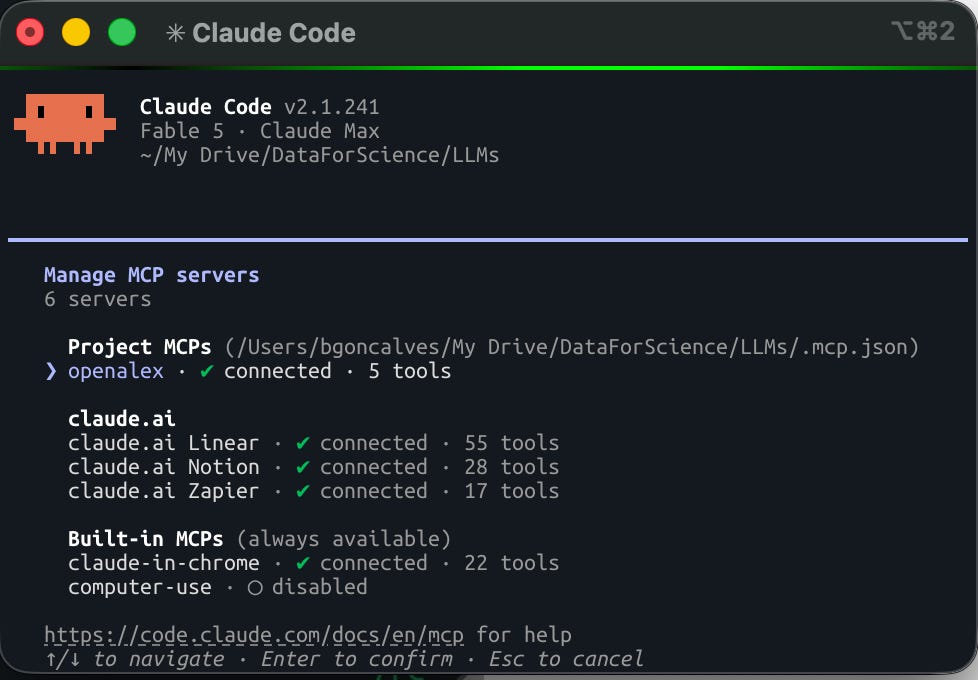Image resolution: width=978 pixels, height=680 pixels.
Task: Click the green checkmark beside openalex
Action: [206, 371]
